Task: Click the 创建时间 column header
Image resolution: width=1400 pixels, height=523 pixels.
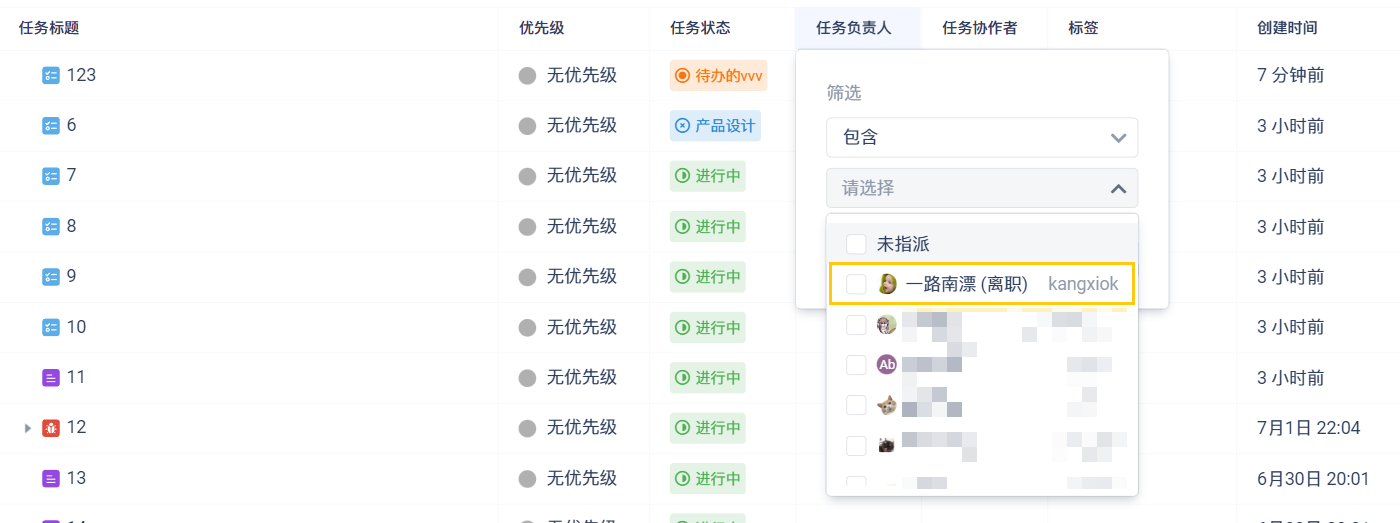Action: [1286, 28]
